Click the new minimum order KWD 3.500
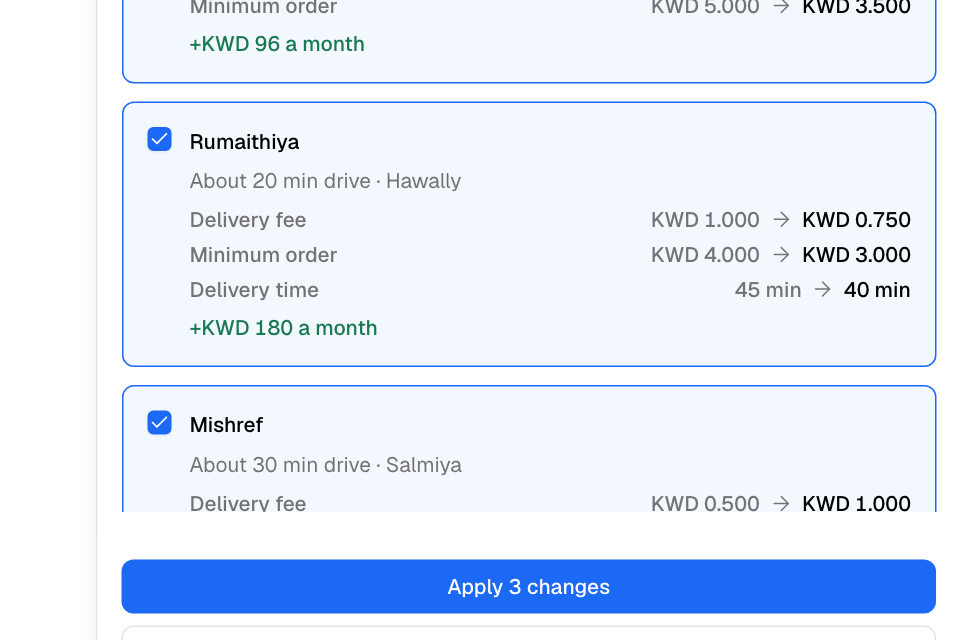This screenshot has width=960, height=640. point(856,7)
